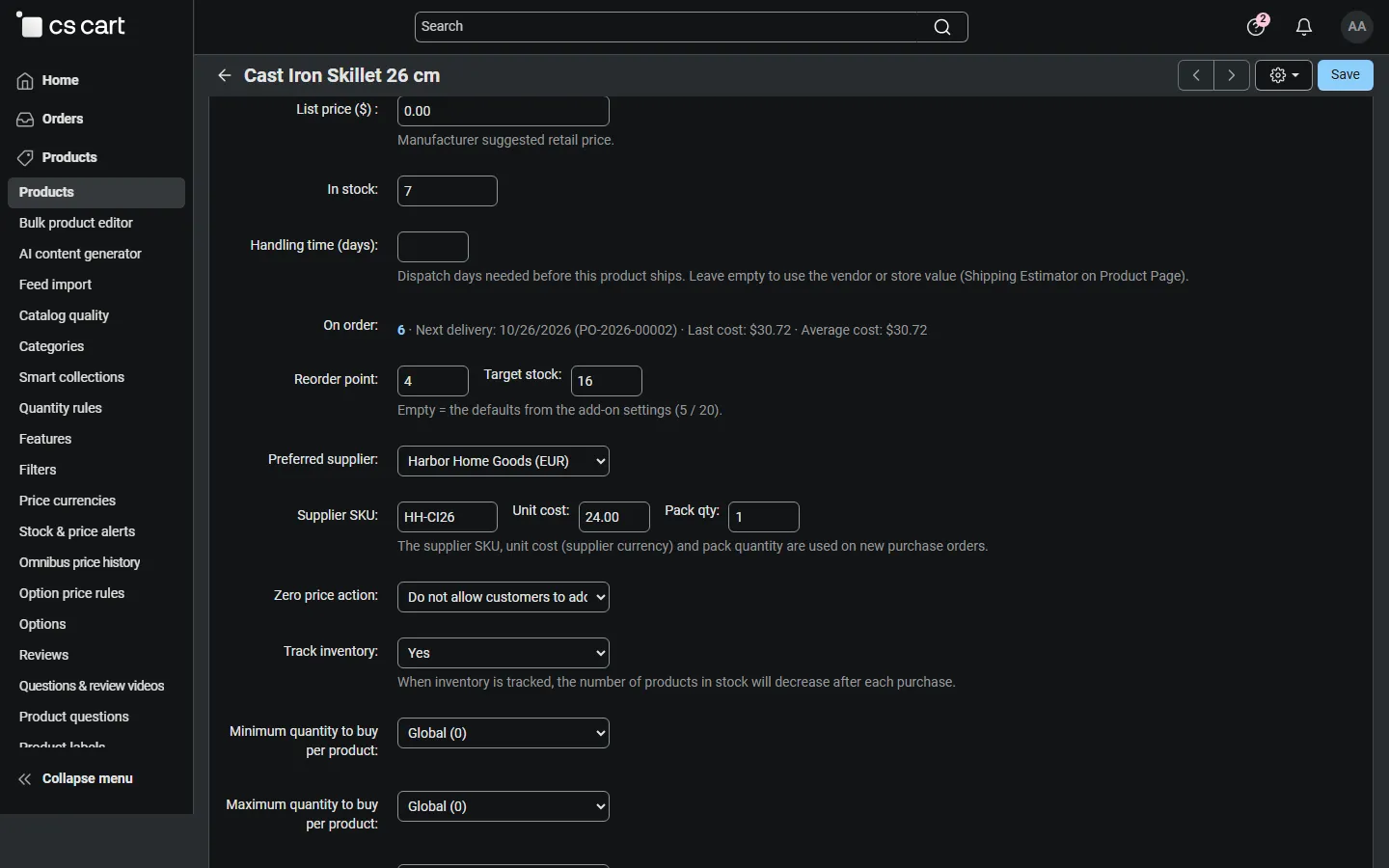Viewport: 1389px width, 868px height.
Task: Edit the Supplier SKU field
Action: point(448,517)
